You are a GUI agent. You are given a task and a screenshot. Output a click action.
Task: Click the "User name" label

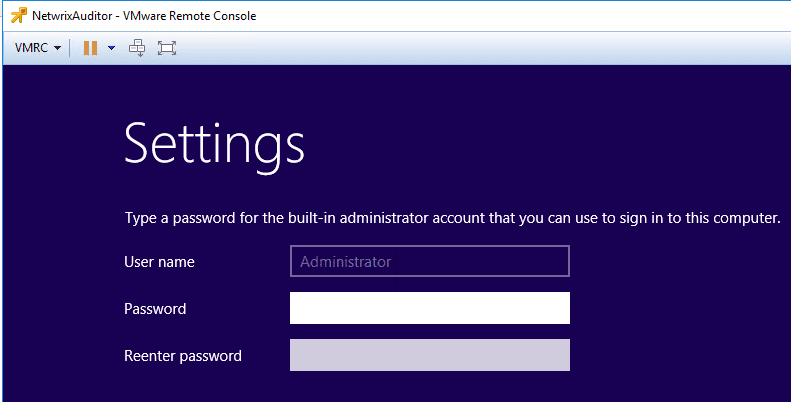[x=159, y=262]
